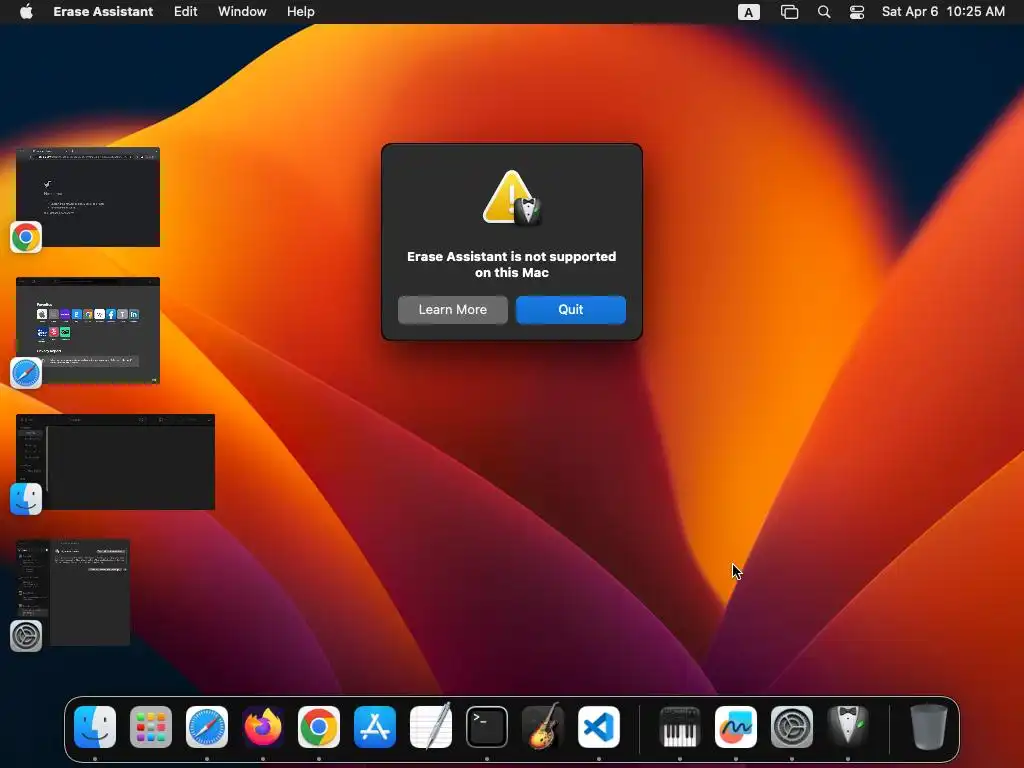Click the keyboard input source icon
1024x768 pixels.
coord(748,12)
